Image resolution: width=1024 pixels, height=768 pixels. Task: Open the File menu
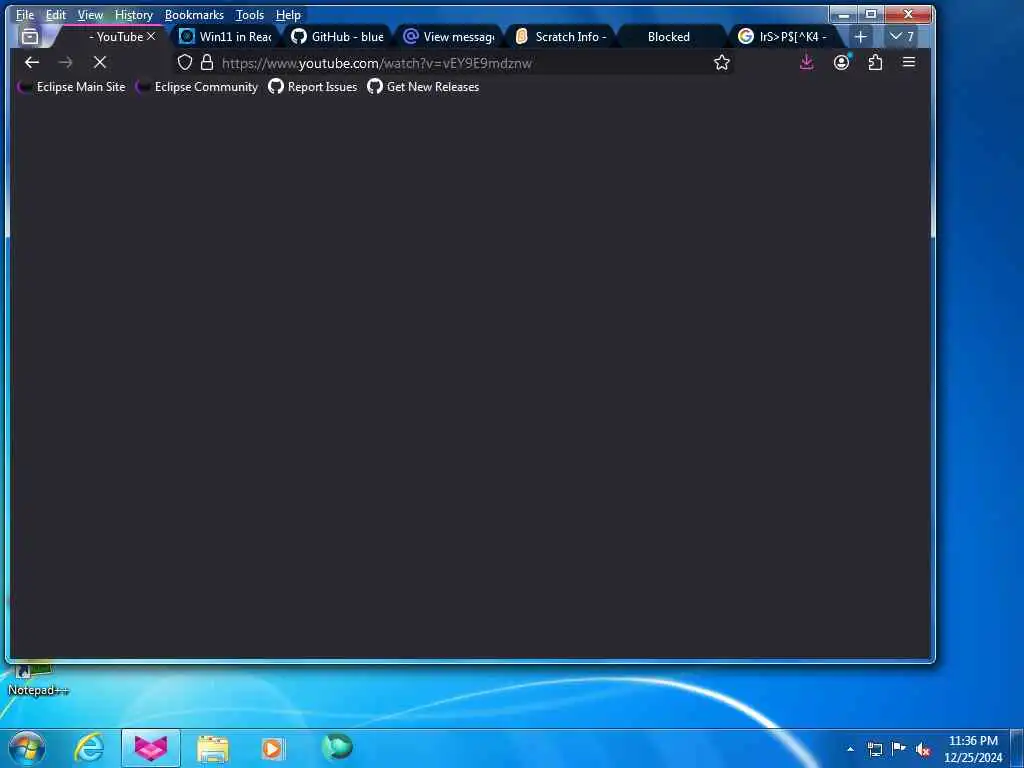(x=25, y=15)
